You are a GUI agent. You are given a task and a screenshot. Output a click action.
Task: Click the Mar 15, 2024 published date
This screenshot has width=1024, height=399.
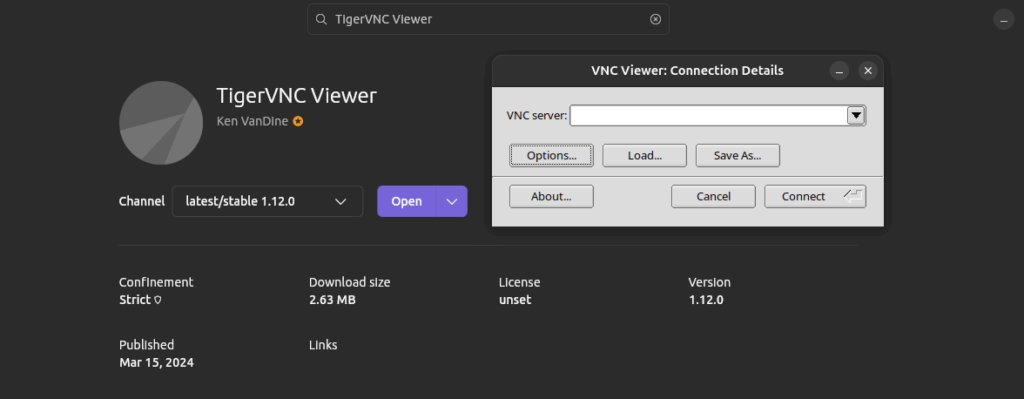(x=156, y=362)
